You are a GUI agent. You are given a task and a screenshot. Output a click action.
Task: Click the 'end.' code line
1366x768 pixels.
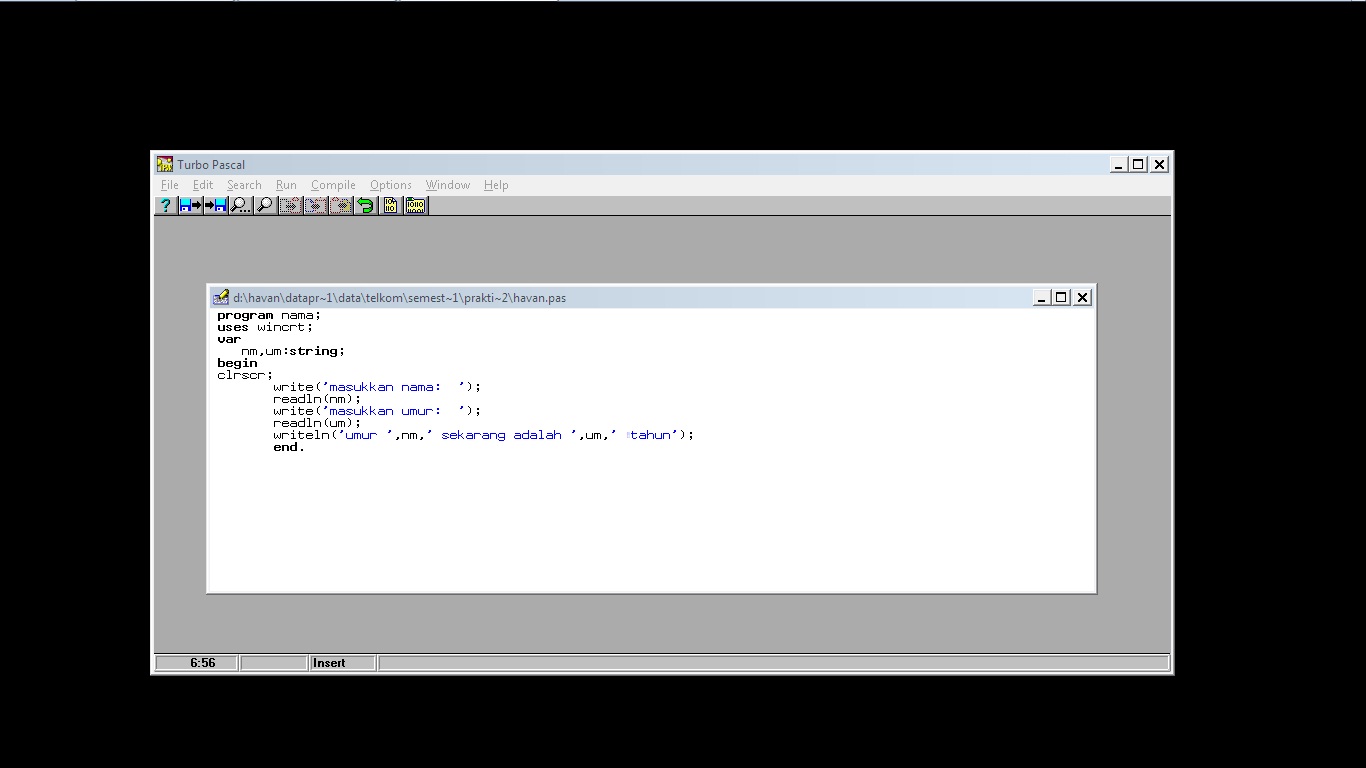pyautogui.click(x=289, y=447)
